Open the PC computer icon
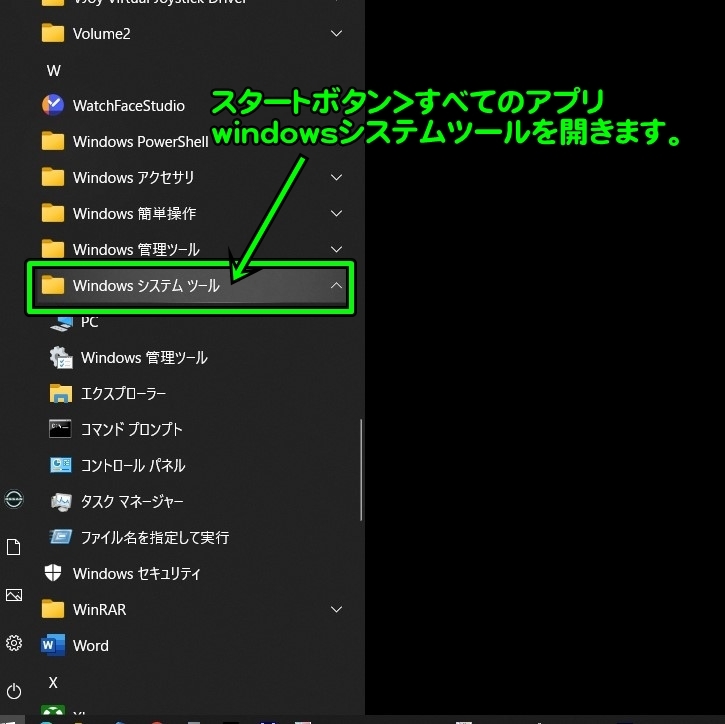Screen dimensions: 725x724 coord(61,323)
